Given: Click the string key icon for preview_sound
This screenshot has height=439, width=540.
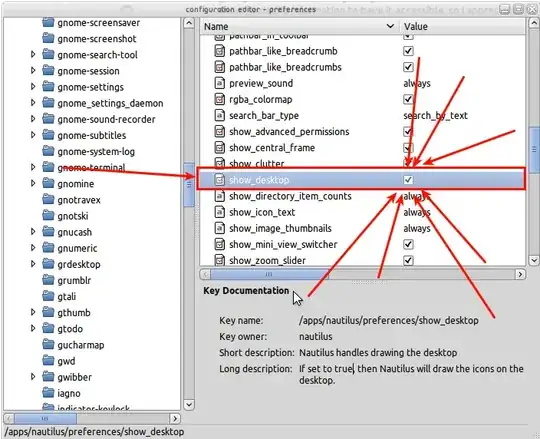Looking at the screenshot, I should point(219,83).
